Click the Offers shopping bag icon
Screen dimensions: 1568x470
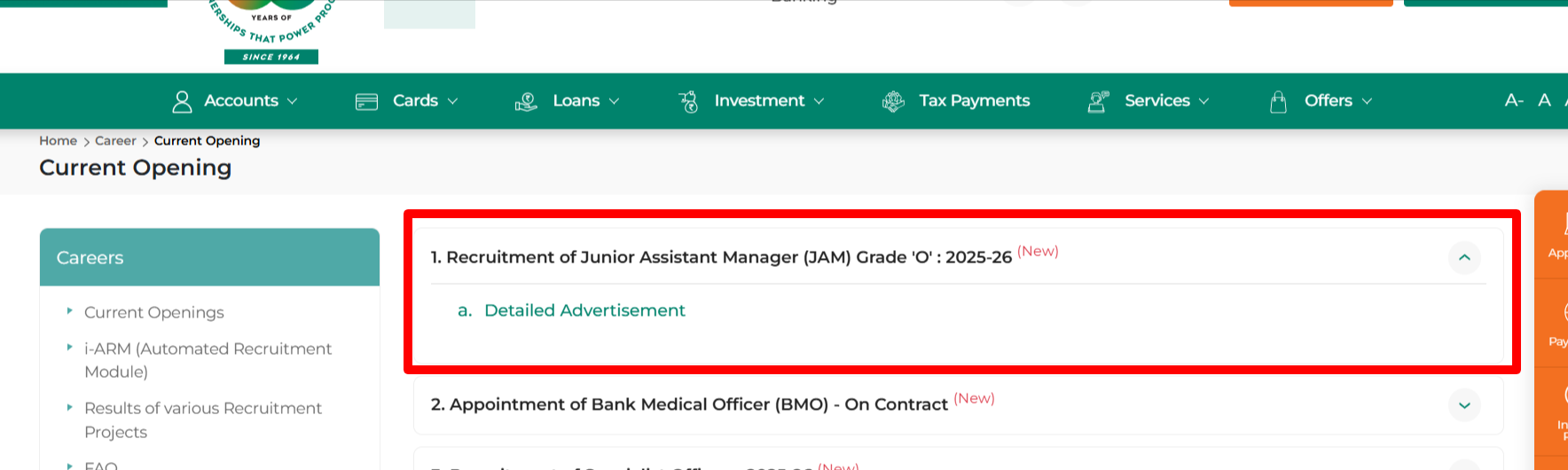coord(1278,102)
